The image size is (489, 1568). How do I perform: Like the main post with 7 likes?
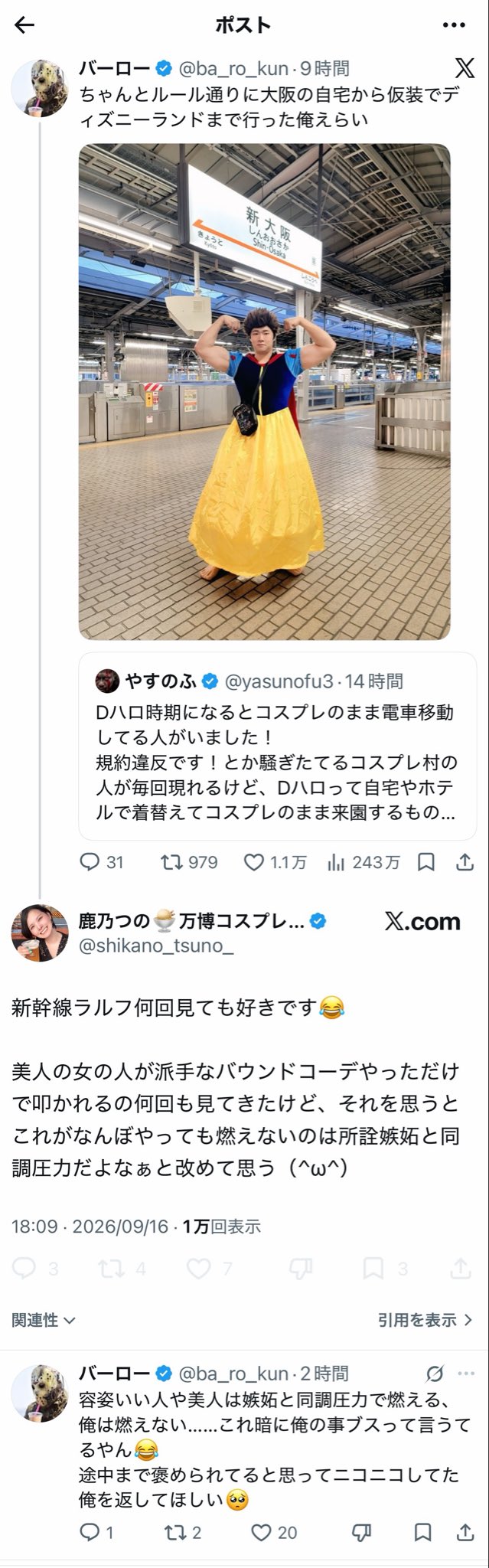click(x=209, y=1269)
